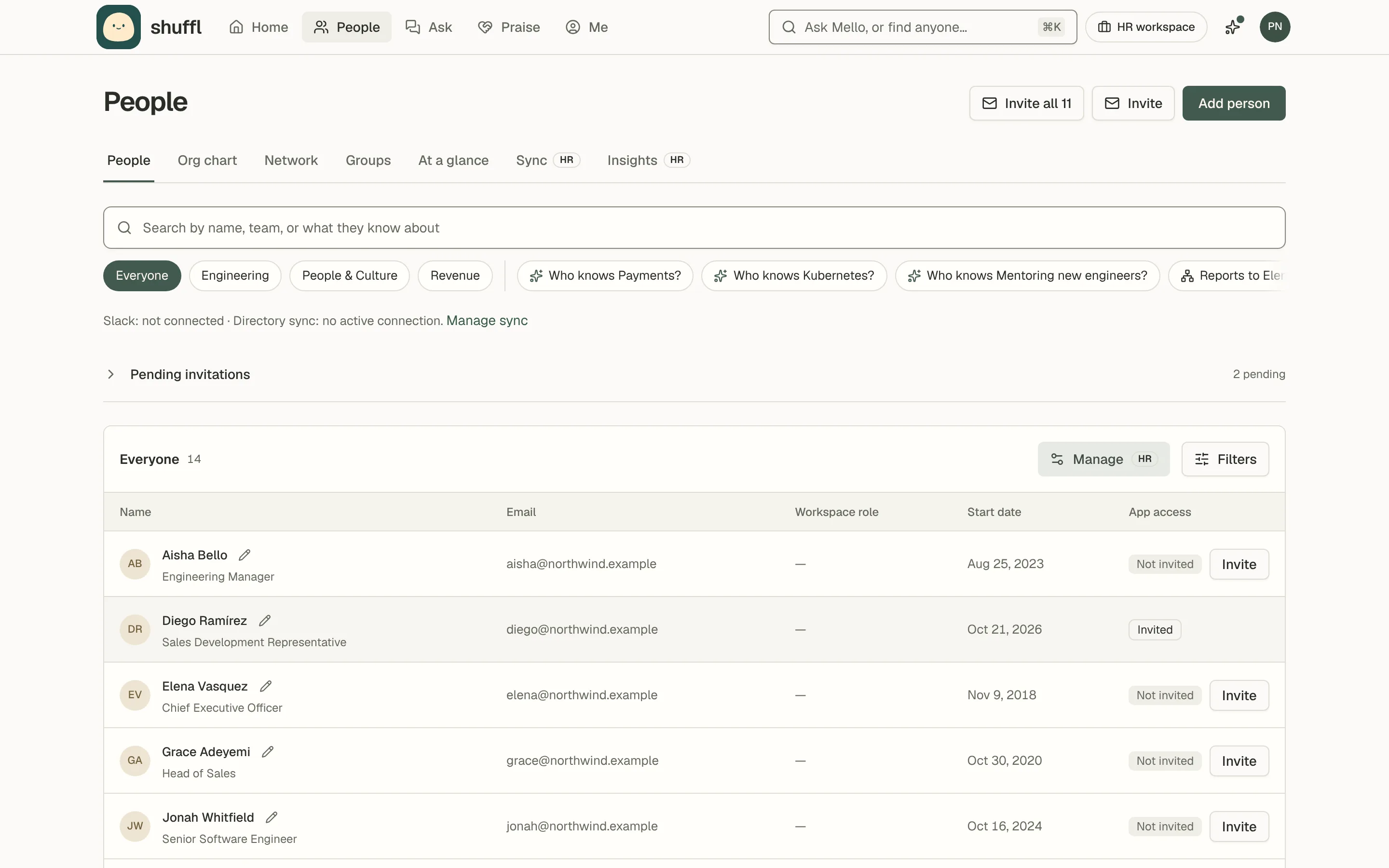This screenshot has width=1389, height=868.
Task: Open the Me page in navigation
Action: (586, 27)
